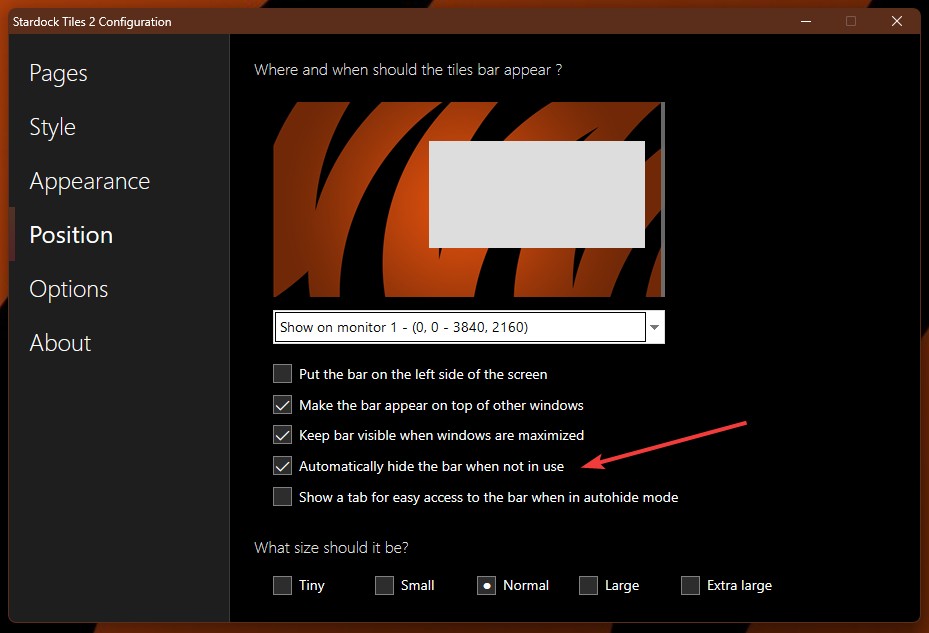Choose the Small bar size
This screenshot has width=929, height=633.
(385, 585)
